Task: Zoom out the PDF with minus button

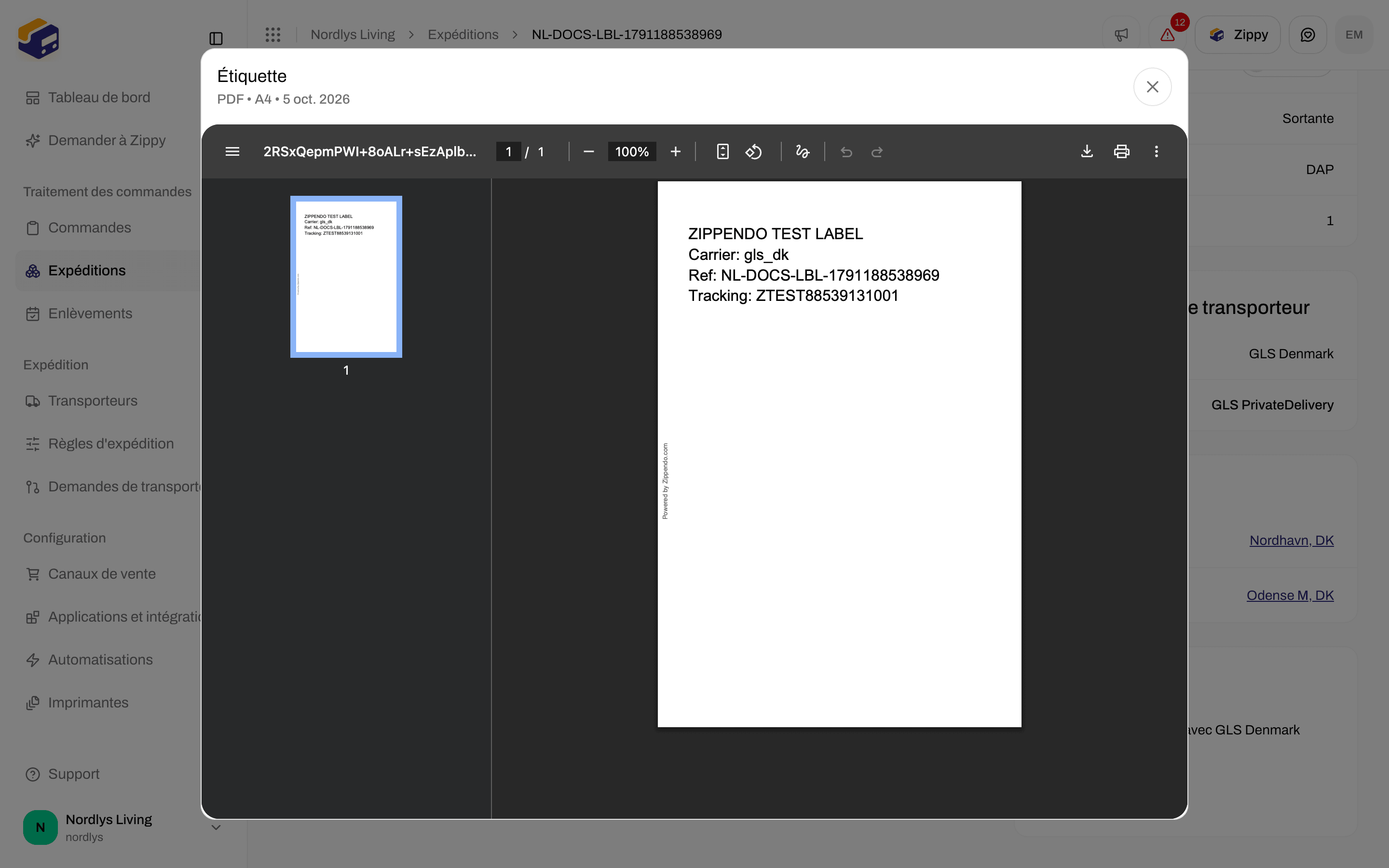Action: point(588,151)
